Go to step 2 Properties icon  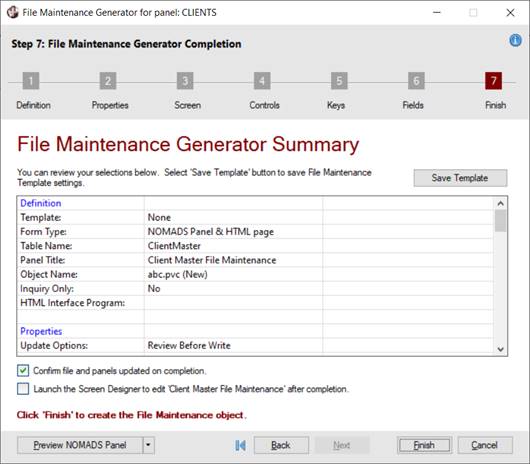click(x=108, y=81)
